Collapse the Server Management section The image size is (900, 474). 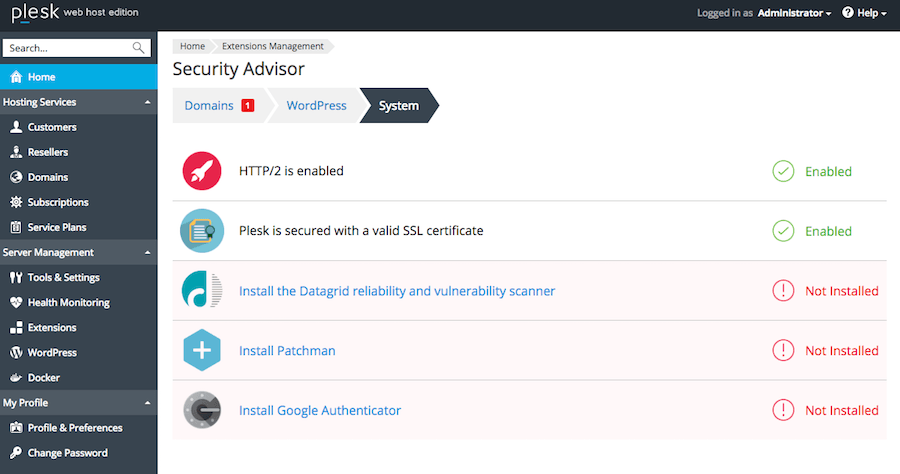pos(148,252)
